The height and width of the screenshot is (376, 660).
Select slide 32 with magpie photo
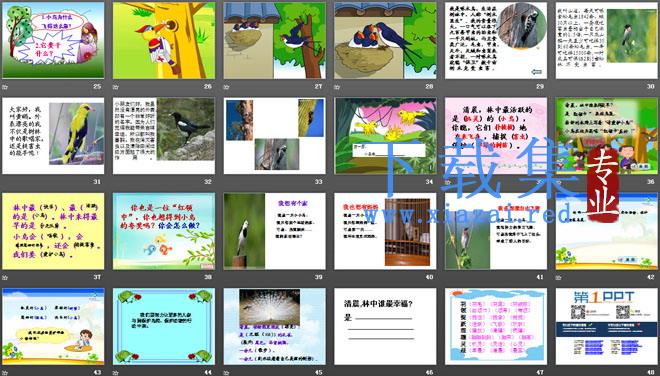click(164, 136)
